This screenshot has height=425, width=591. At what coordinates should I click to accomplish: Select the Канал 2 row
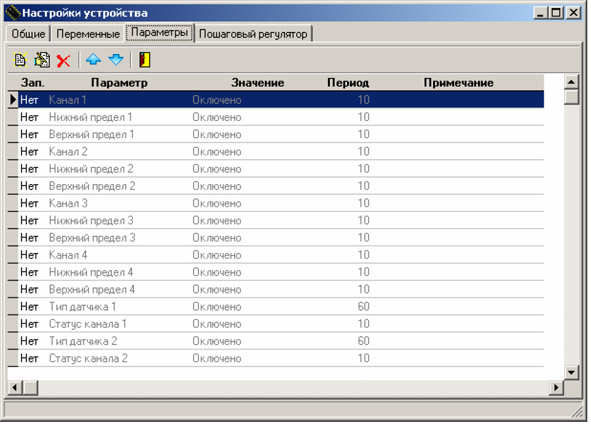click(x=281, y=151)
